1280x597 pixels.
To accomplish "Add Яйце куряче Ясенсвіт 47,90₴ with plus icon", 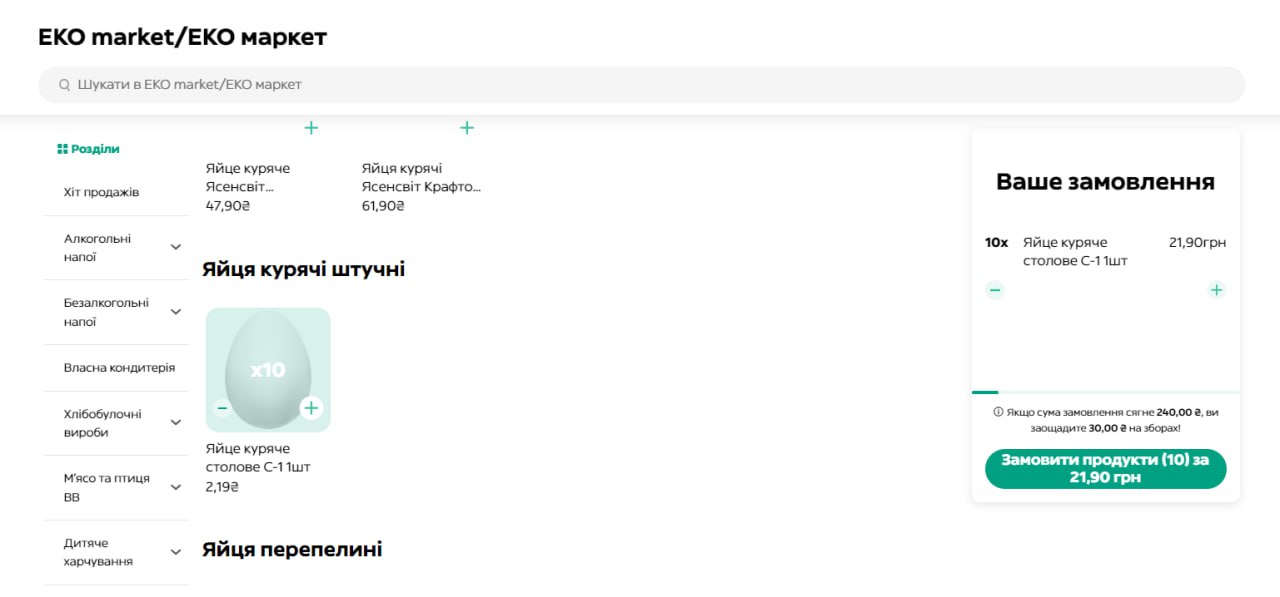I will tap(311, 128).
